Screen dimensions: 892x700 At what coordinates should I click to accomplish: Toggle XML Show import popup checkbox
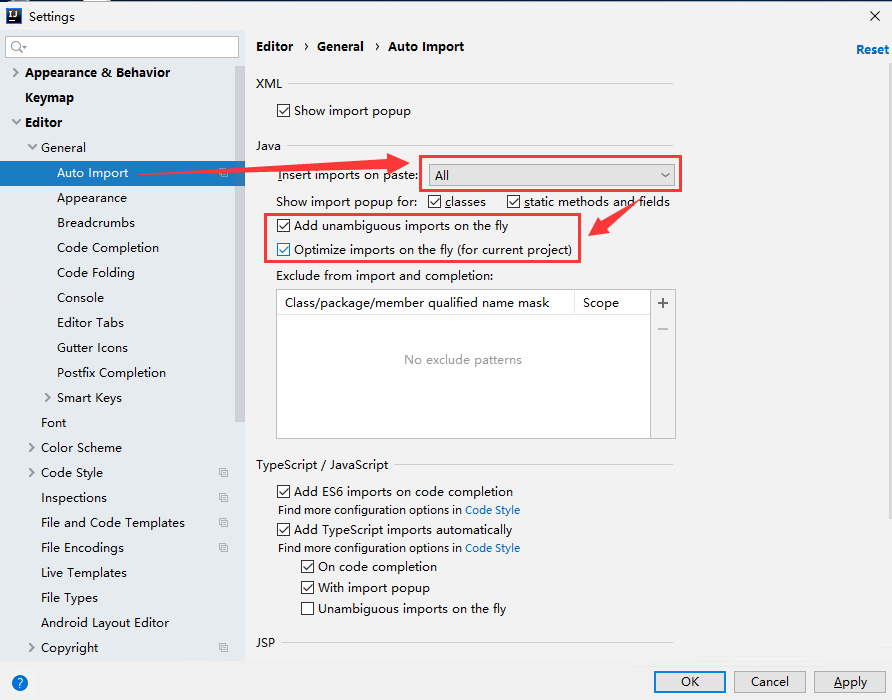[x=283, y=110]
